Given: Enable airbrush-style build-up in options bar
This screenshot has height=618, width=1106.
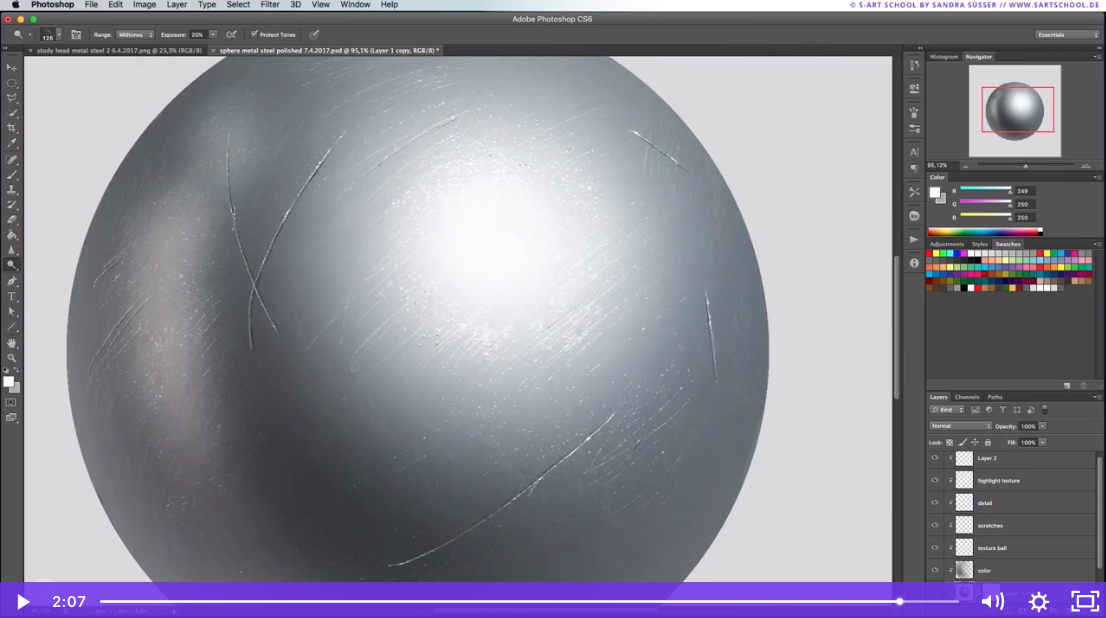Looking at the screenshot, I should (231, 35).
